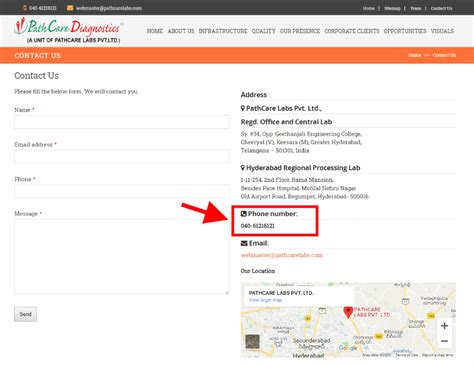Open the ABOUT US menu item
The width and height of the screenshot is (474, 366).
click(181, 31)
